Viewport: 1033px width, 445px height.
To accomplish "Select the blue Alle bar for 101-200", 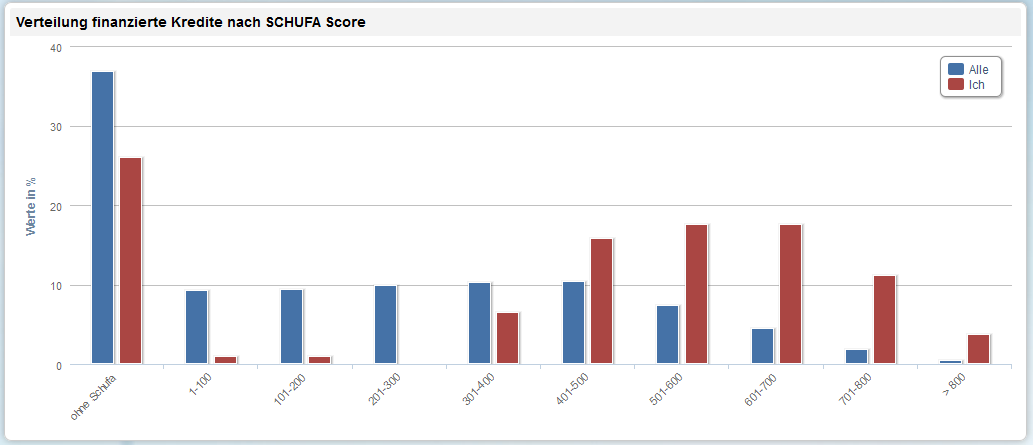I will 291,326.
